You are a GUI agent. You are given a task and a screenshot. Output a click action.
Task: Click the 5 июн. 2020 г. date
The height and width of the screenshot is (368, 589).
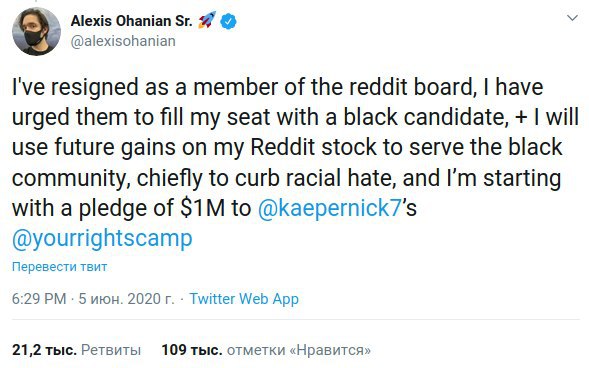(x=126, y=299)
